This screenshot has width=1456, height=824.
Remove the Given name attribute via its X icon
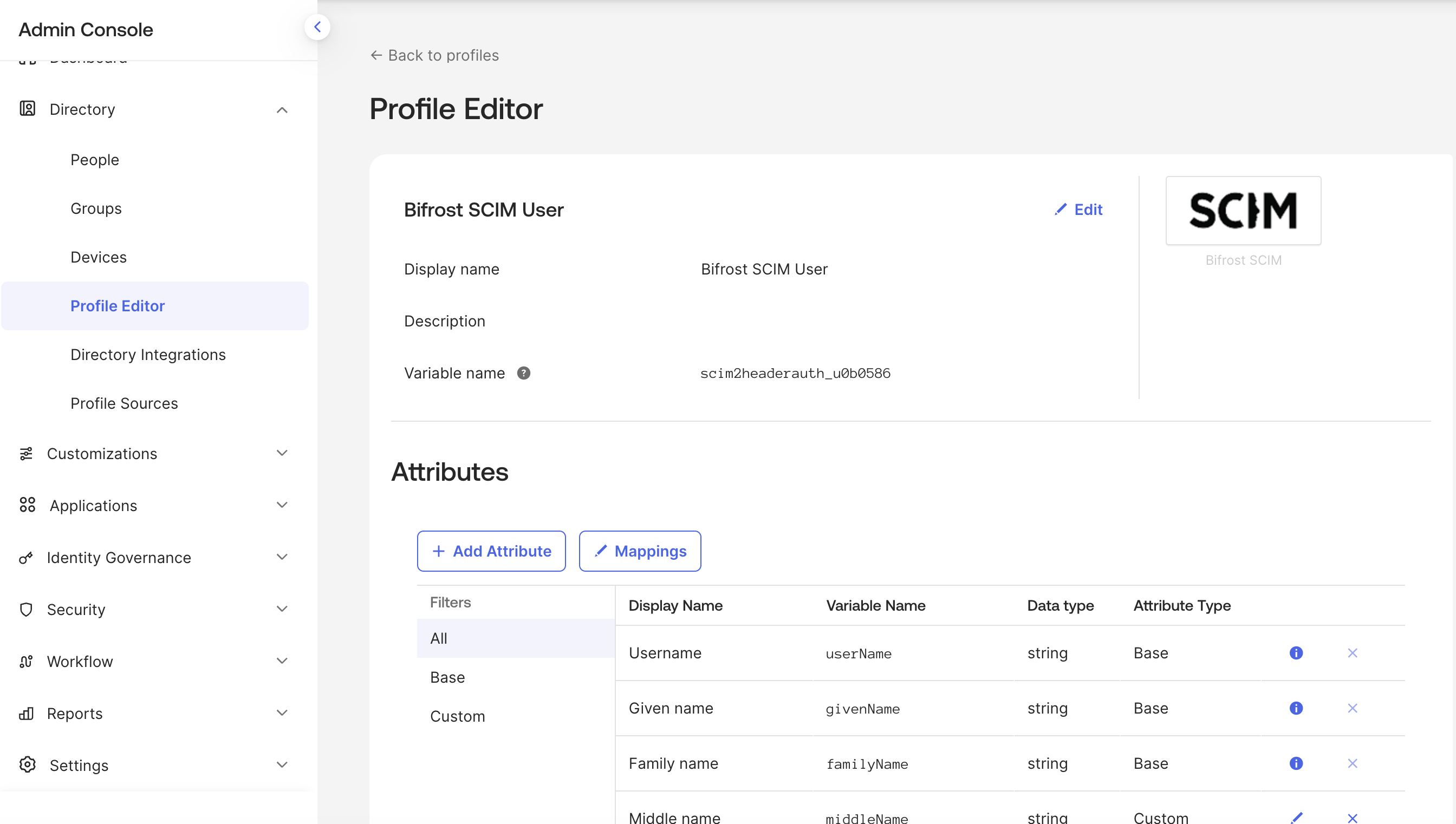click(x=1353, y=708)
